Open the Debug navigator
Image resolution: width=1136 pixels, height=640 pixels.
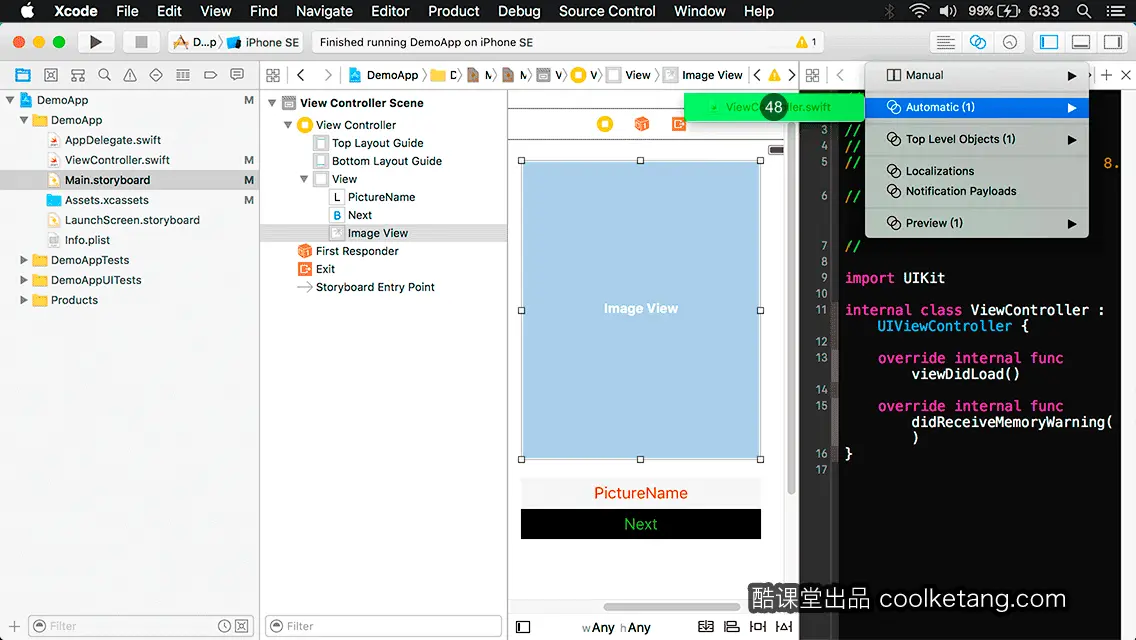click(183, 75)
